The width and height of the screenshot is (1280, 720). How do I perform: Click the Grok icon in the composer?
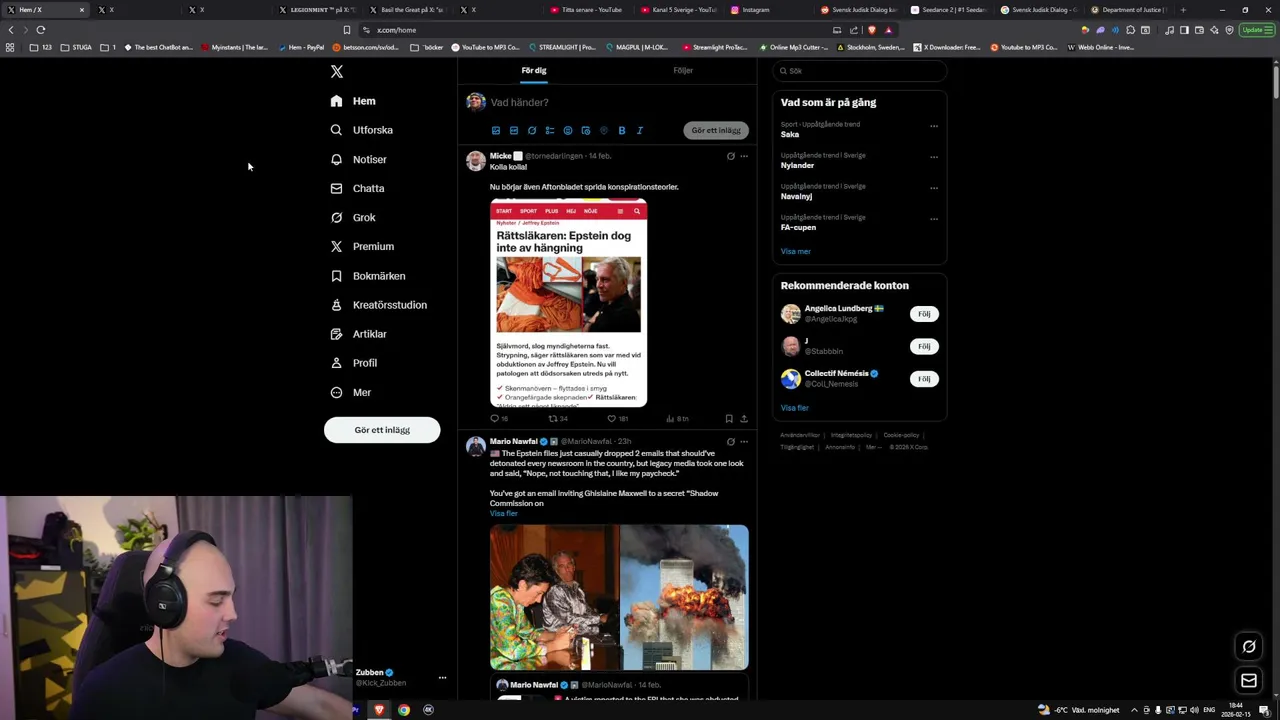coord(531,130)
